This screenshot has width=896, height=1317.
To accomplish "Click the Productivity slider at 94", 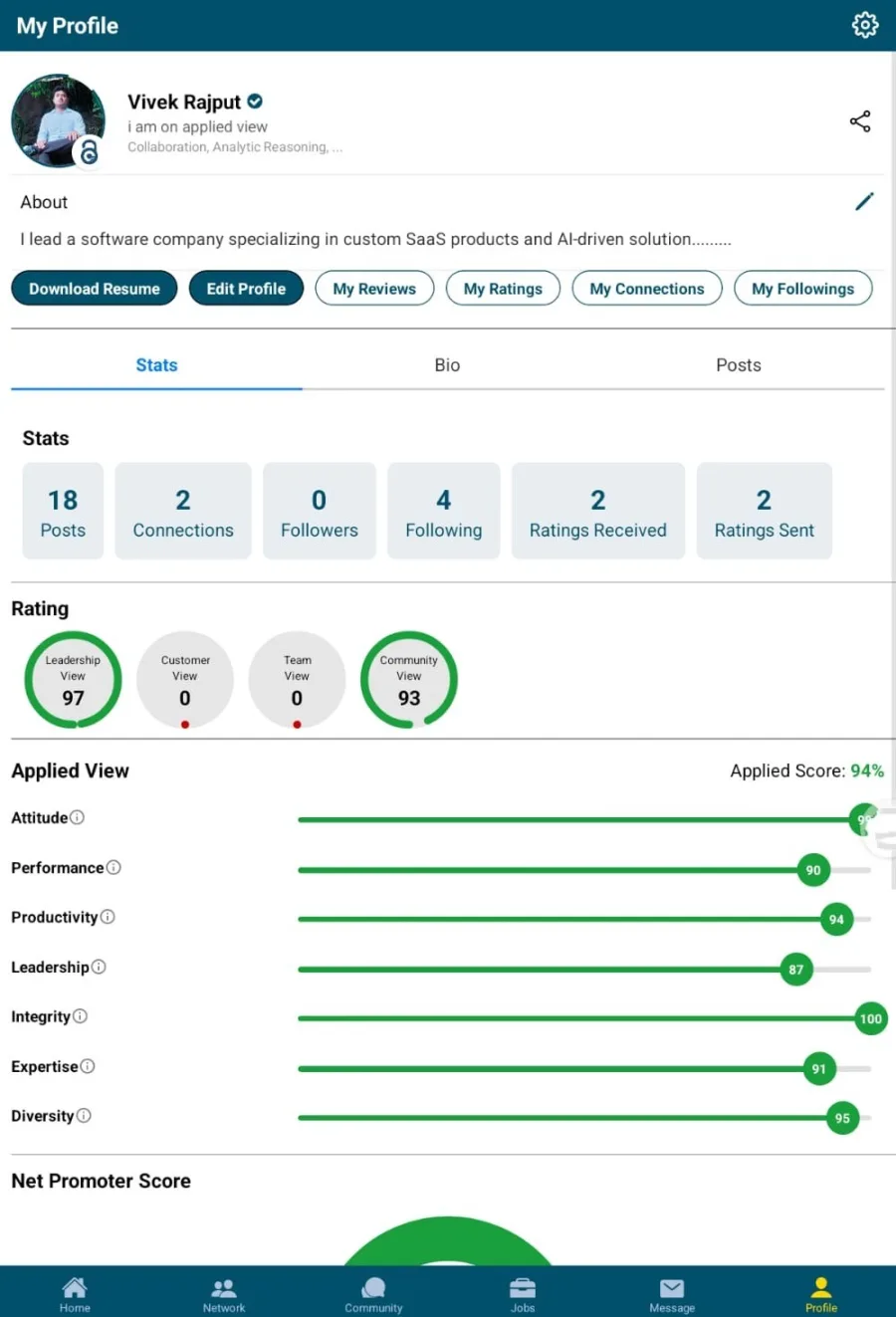I will tap(836, 920).
